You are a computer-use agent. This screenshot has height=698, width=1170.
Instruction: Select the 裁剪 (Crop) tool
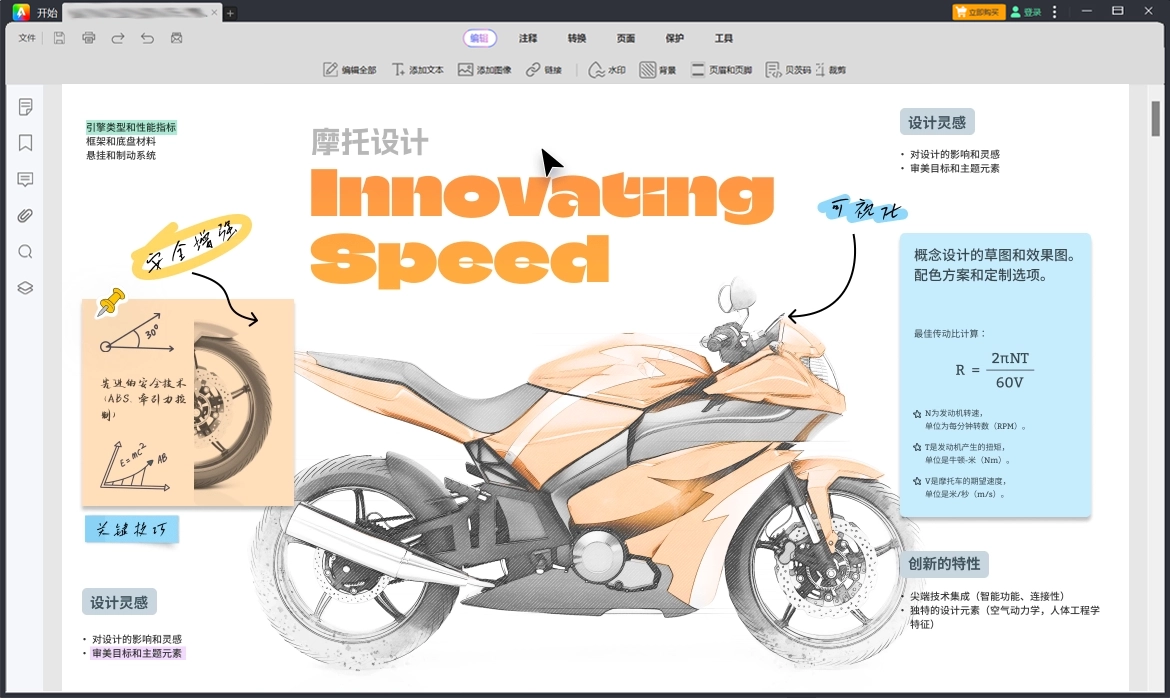click(x=830, y=69)
